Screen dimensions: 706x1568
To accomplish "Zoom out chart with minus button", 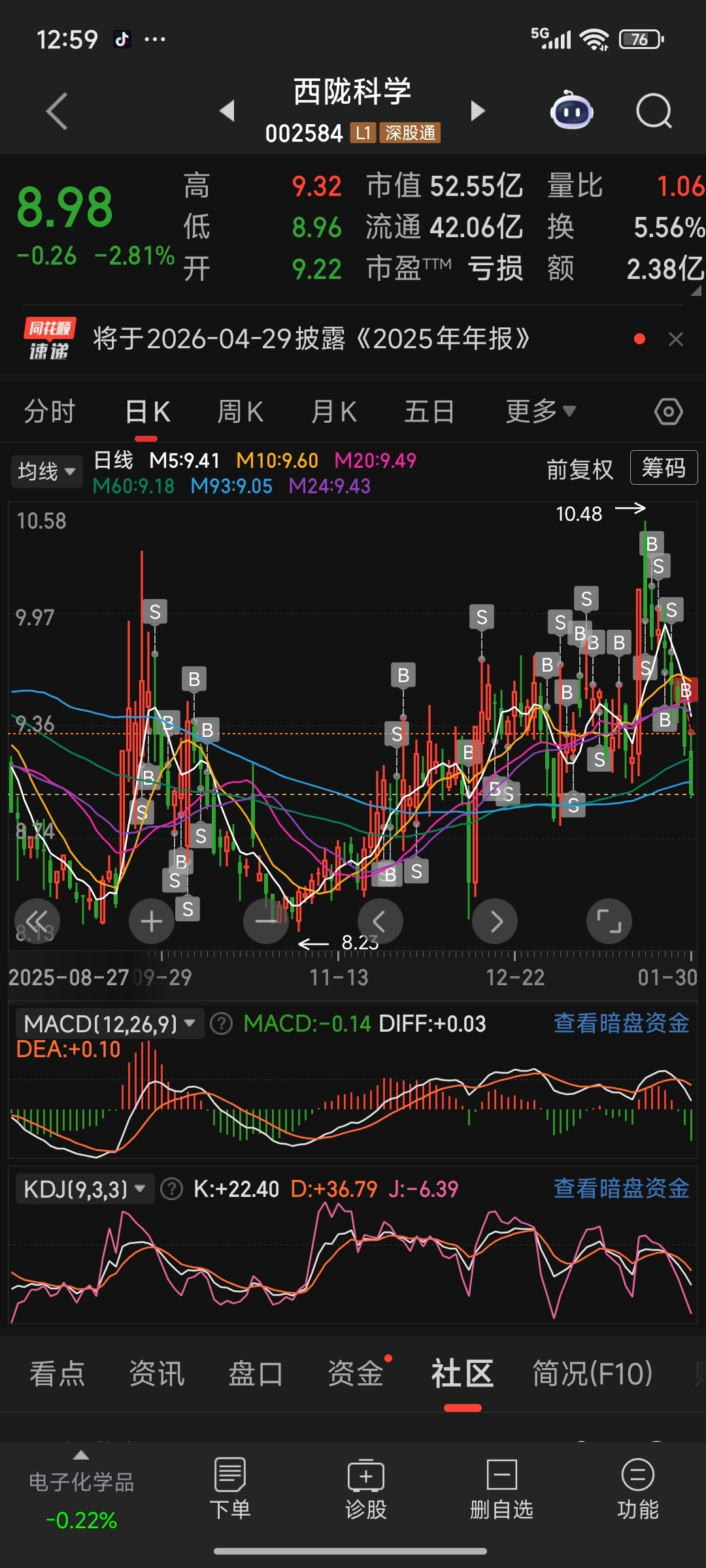I will (x=265, y=921).
